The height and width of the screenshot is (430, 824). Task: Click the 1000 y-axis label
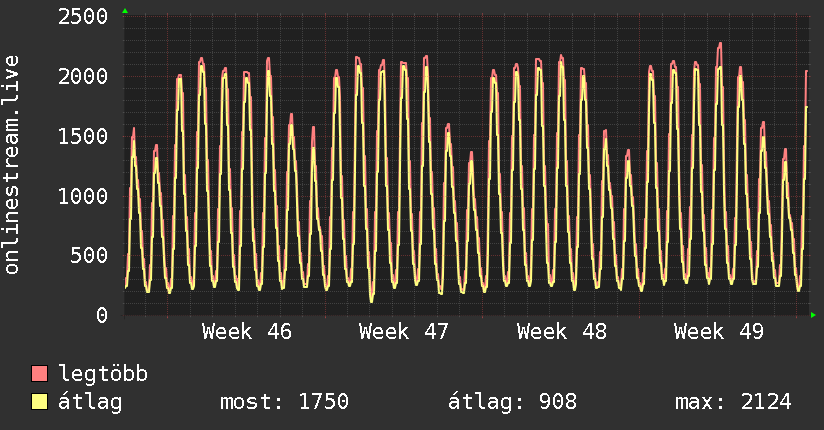(83, 196)
